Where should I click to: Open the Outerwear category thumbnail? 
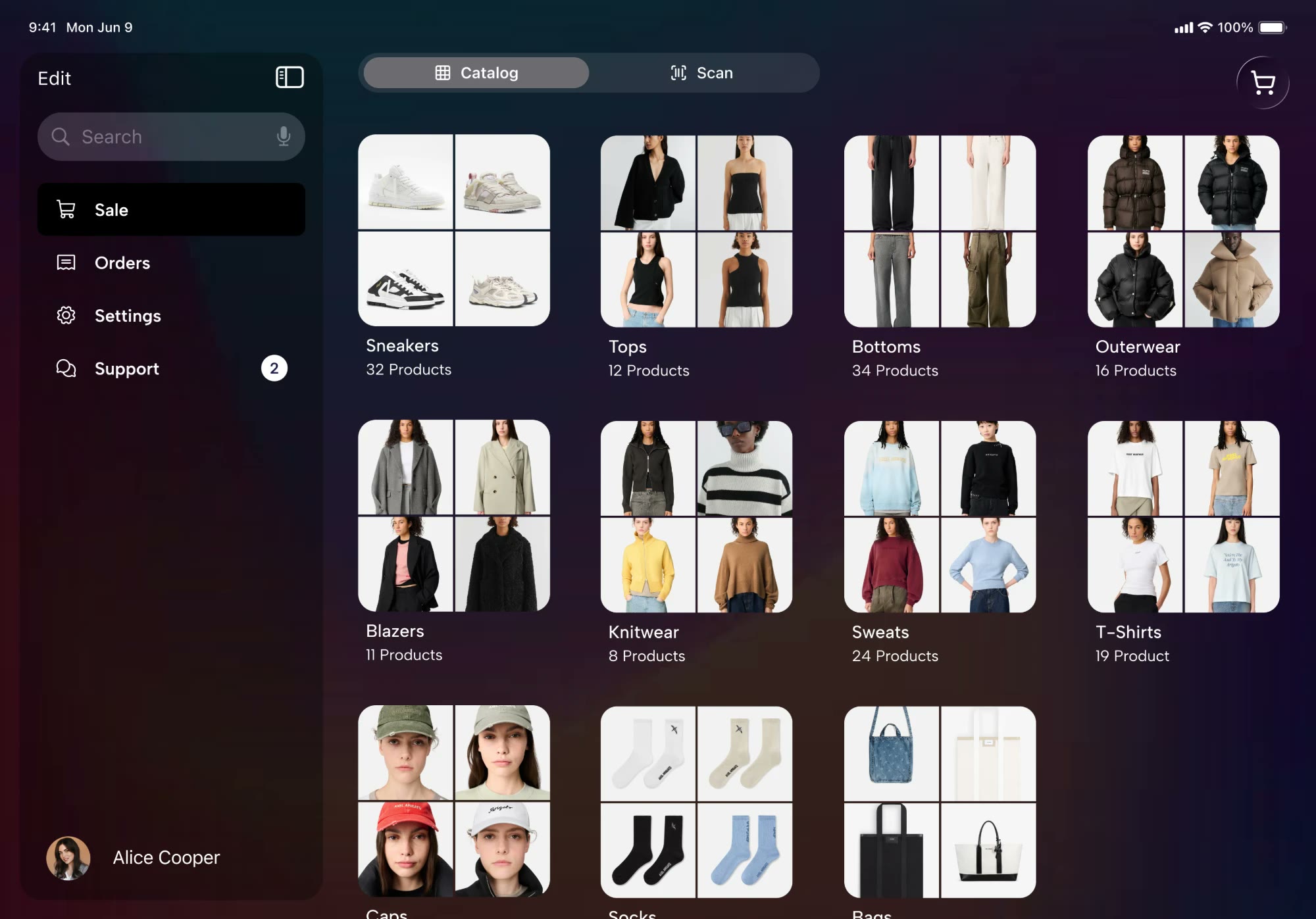click(1183, 232)
